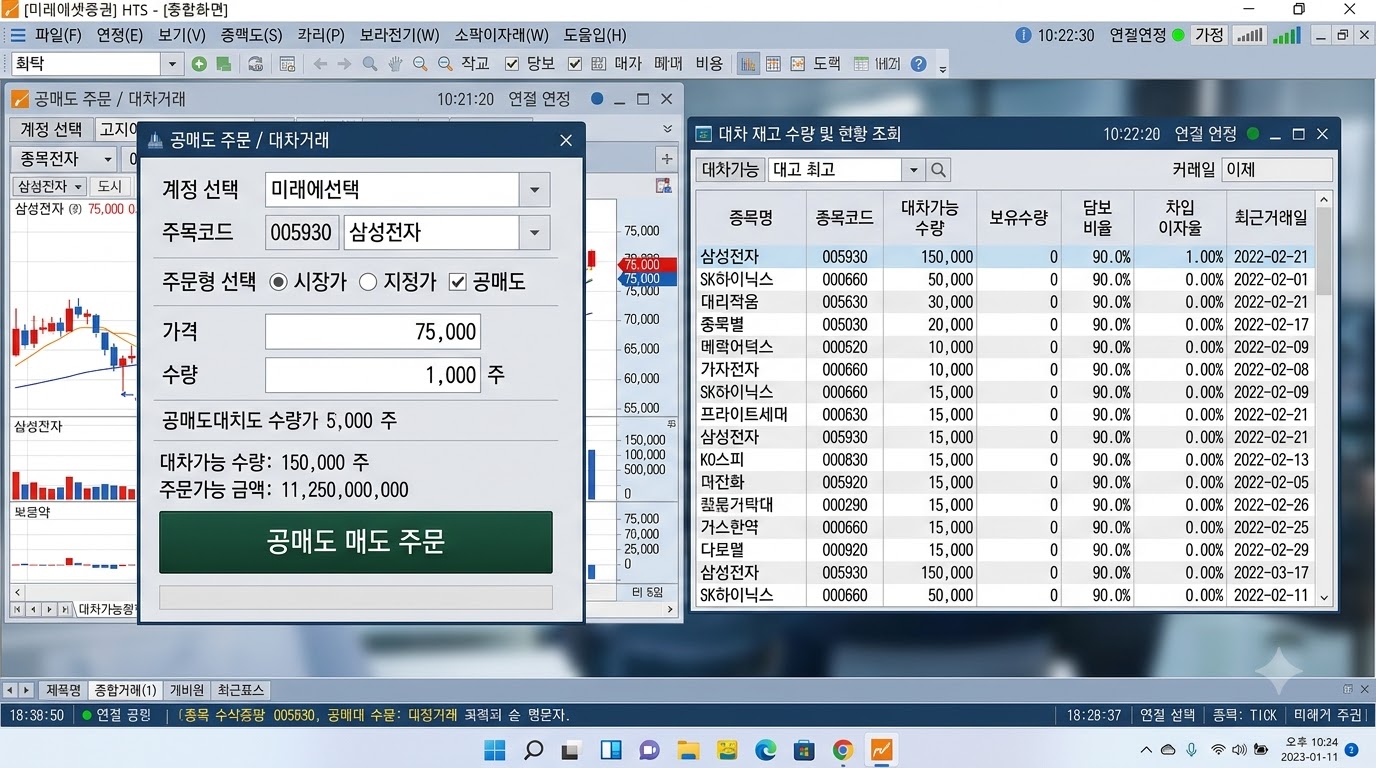This screenshot has height=768, width=1376.
Task: Click the gray magnifier search icon in toolbar
Action: coord(370,64)
